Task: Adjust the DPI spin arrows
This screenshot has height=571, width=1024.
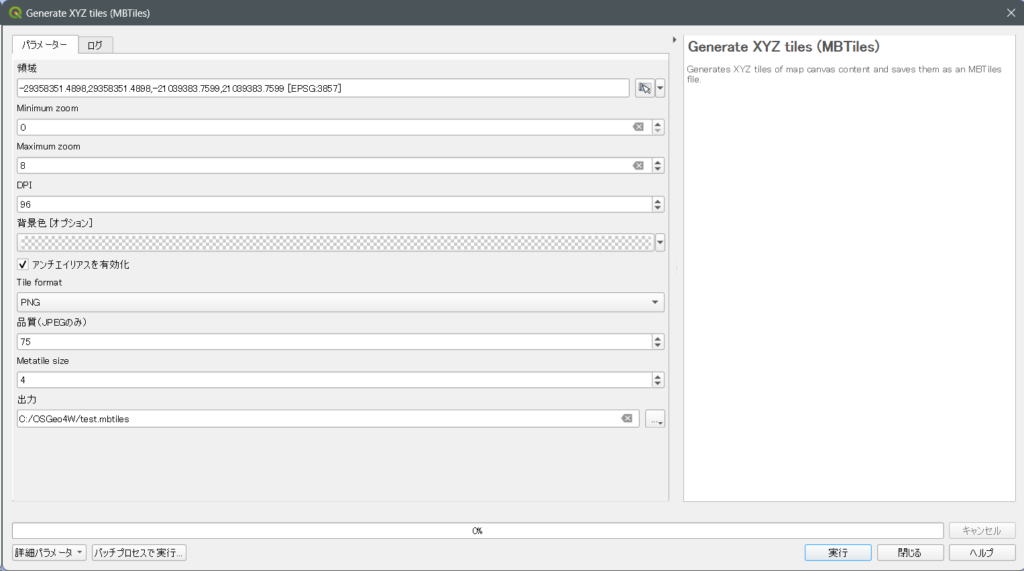Action: pos(658,204)
